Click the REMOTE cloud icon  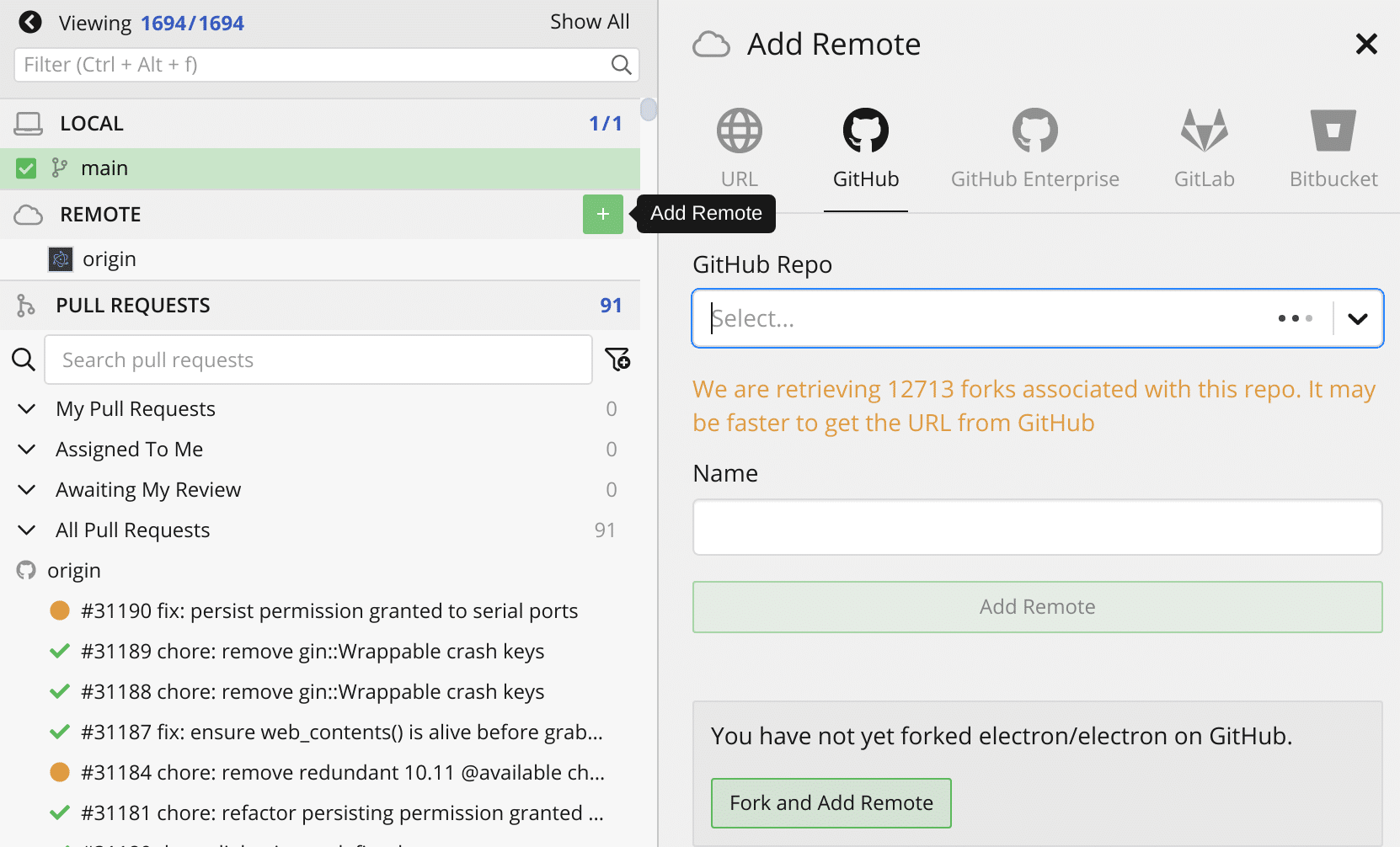pyautogui.click(x=28, y=215)
